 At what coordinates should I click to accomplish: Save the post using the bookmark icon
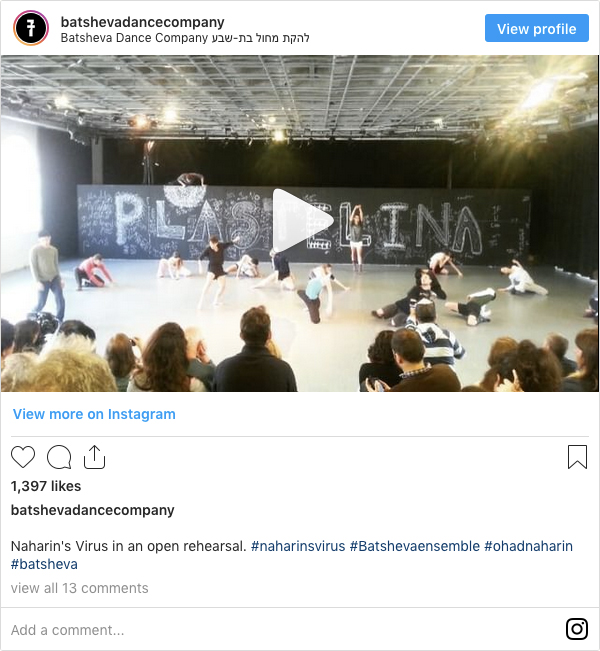point(577,457)
